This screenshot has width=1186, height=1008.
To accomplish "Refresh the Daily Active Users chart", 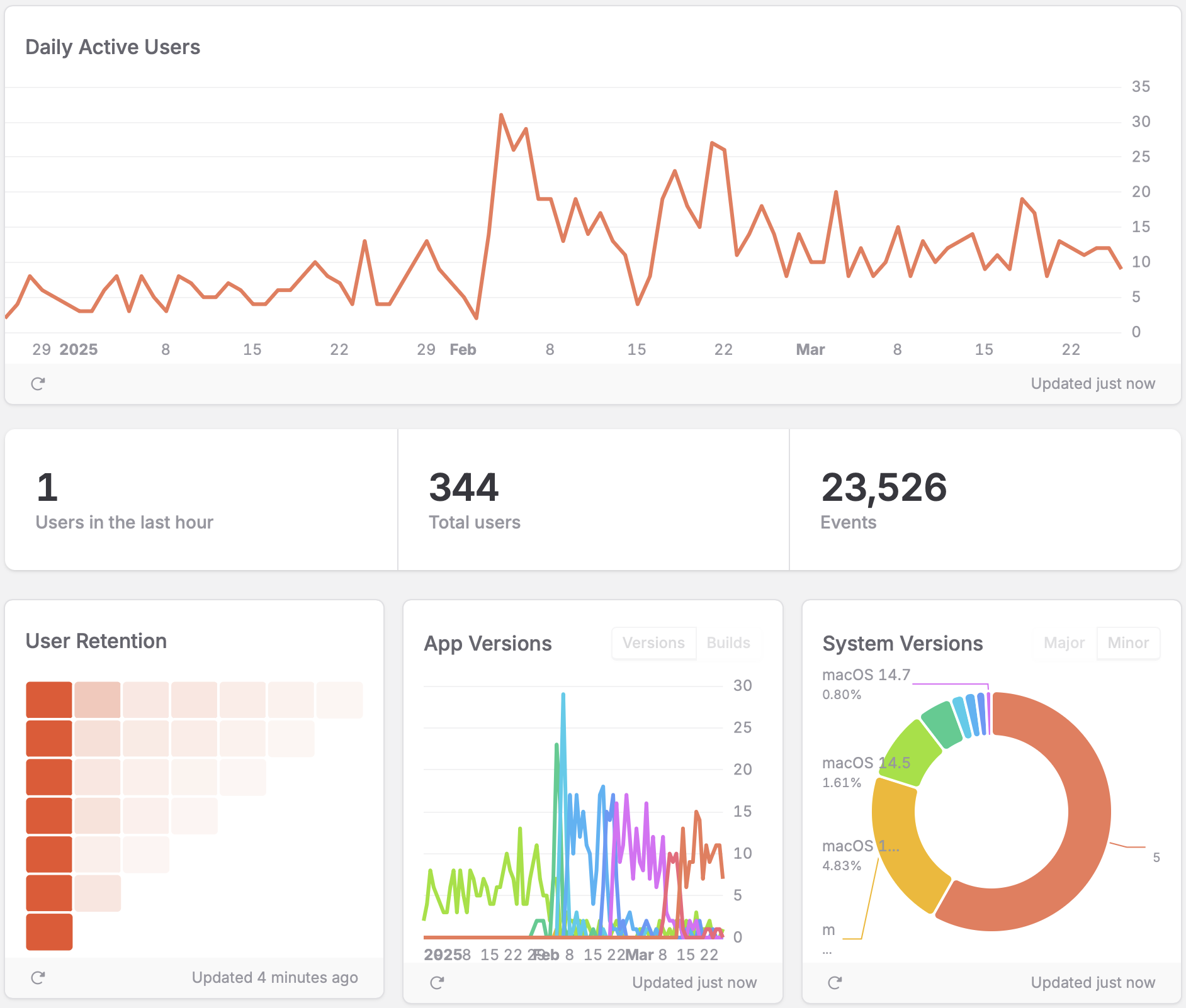I will (38, 383).
